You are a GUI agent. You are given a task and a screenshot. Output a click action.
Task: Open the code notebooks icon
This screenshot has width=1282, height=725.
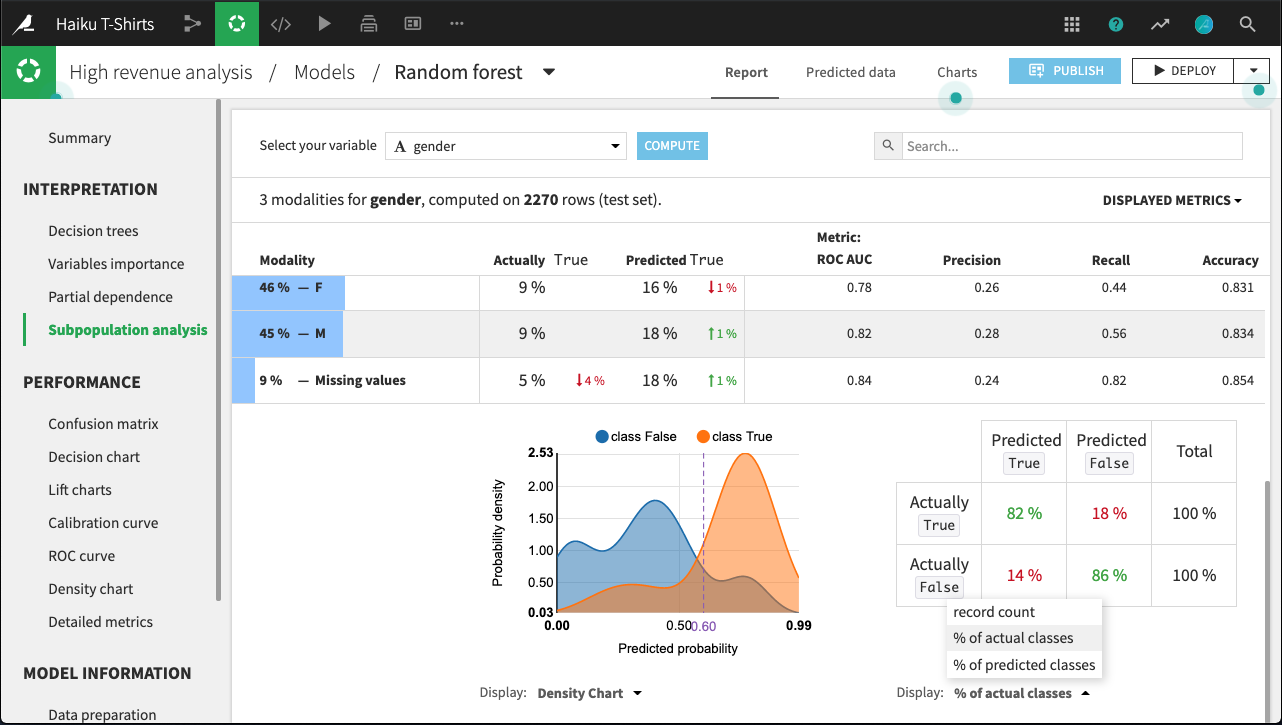(x=281, y=23)
